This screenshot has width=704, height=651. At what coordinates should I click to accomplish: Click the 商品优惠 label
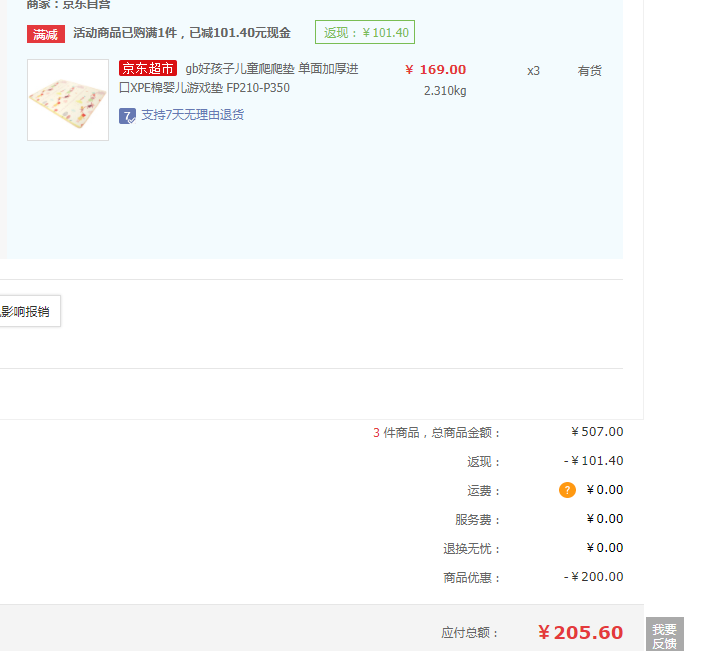[471, 577]
